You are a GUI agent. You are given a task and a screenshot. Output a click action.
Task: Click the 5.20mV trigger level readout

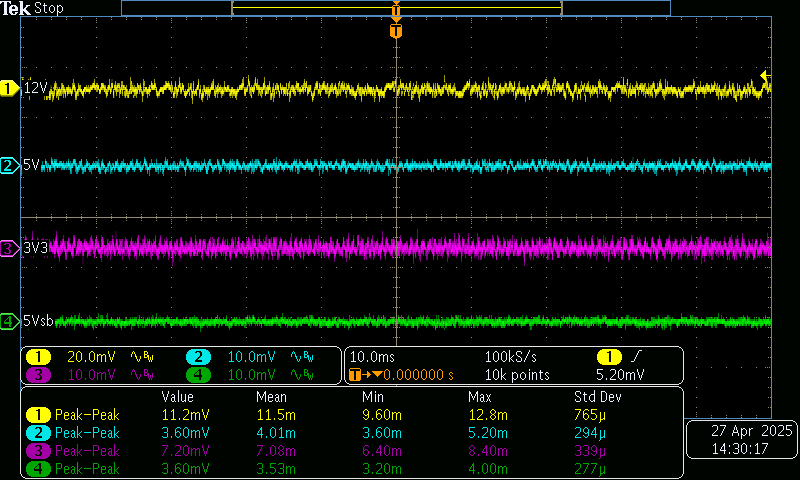(x=620, y=375)
